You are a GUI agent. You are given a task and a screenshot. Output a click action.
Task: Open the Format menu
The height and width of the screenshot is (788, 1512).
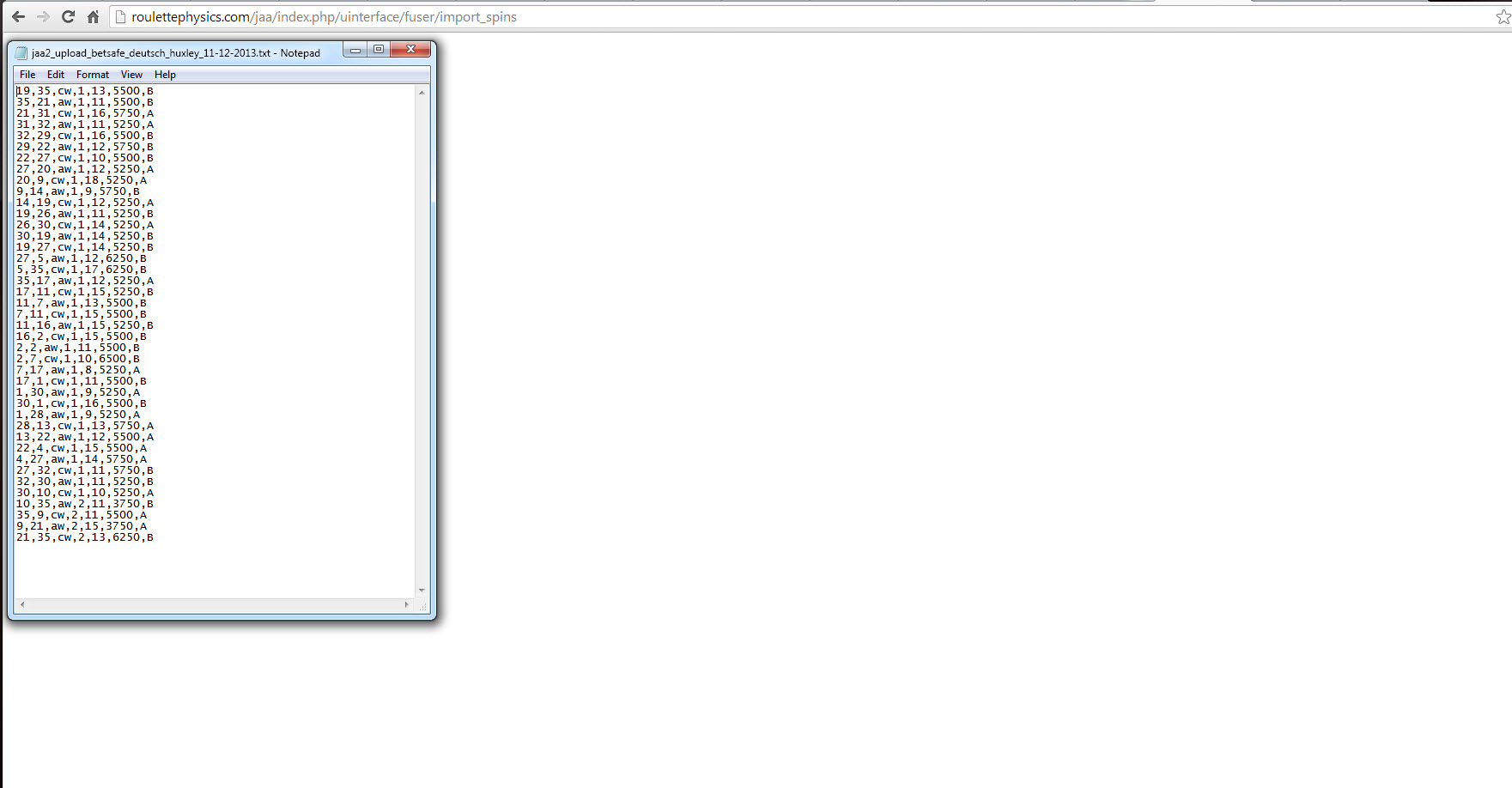pos(93,75)
